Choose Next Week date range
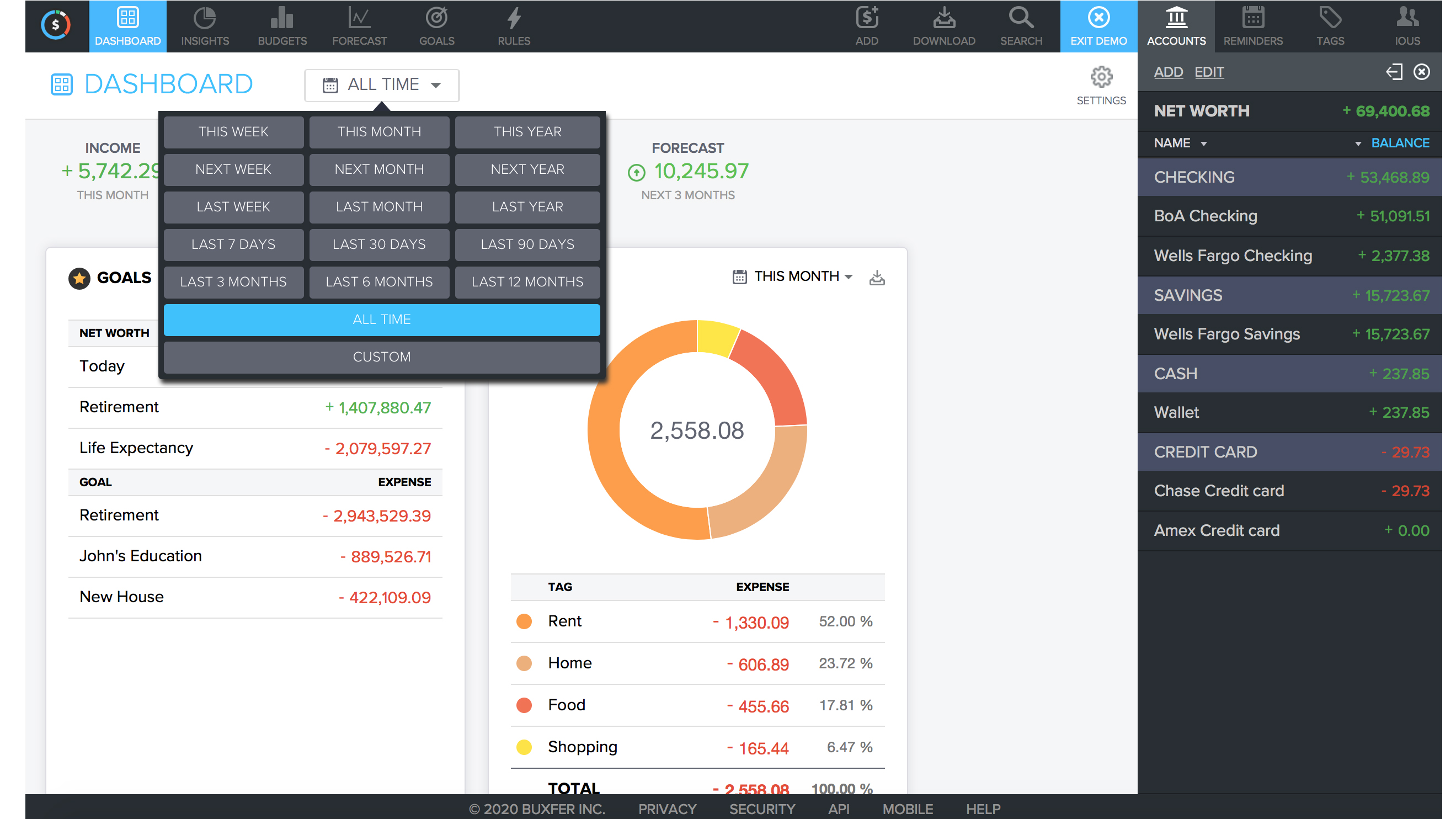The image size is (1456, 819). (233, 169)
